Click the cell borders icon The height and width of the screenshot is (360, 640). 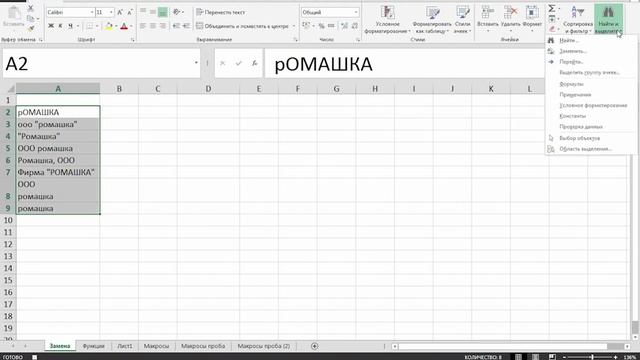[90, 26]
